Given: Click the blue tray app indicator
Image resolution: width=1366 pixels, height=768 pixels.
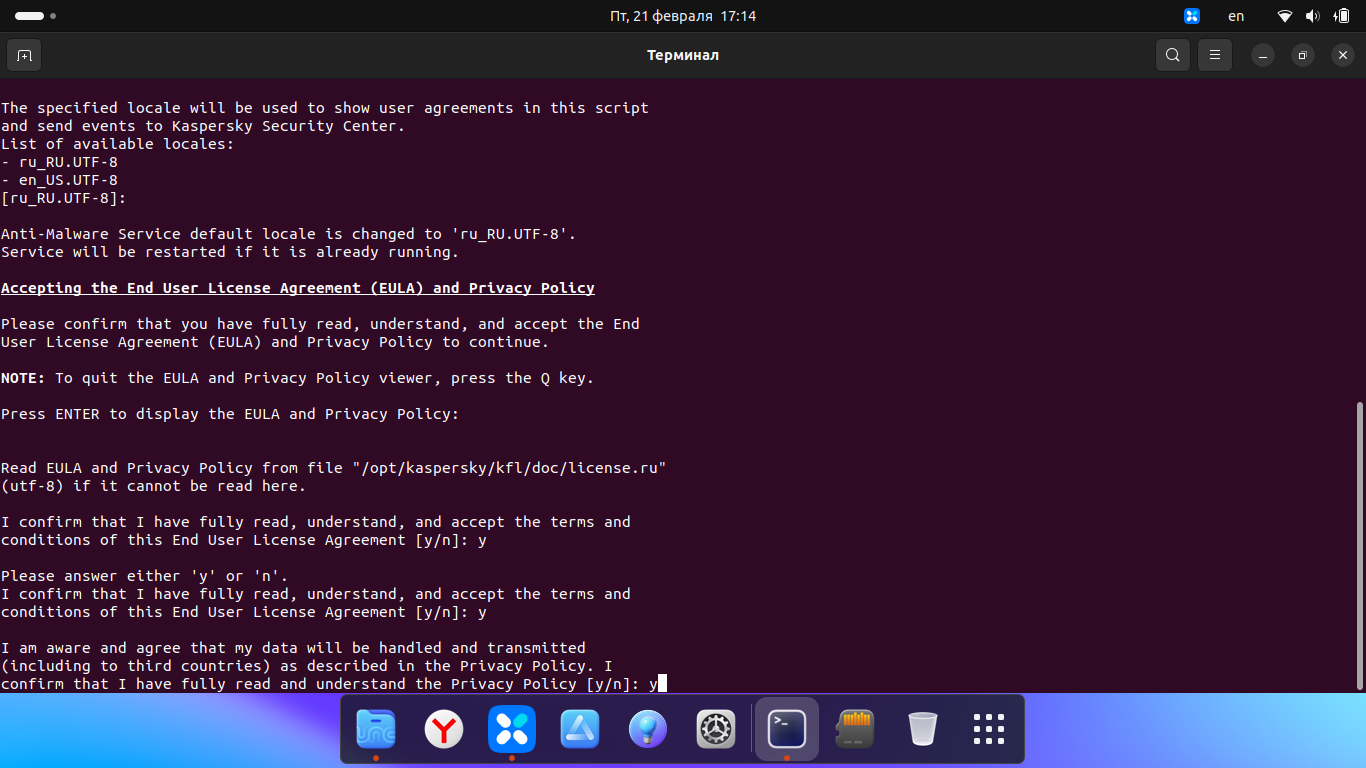Looking at the screenshot, I should [x=1192, y=16].
